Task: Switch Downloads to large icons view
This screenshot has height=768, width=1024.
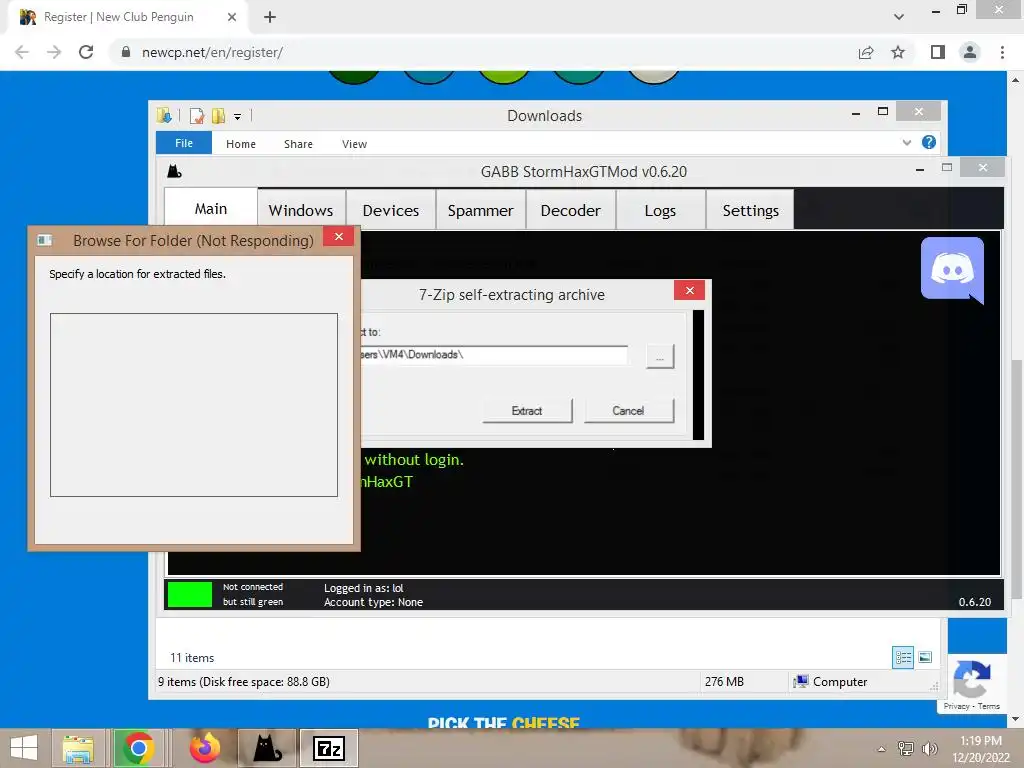Action: [925, 657]
